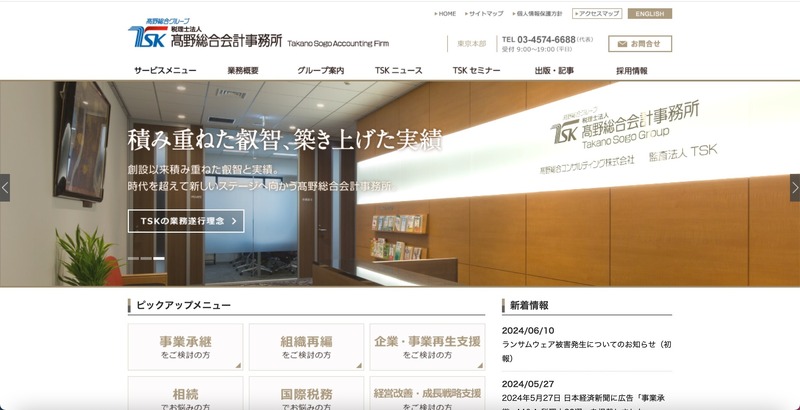Click the TSKの業務遂行理念 banner button
Viewport: 800px width, 410px height.
(185, 221)
